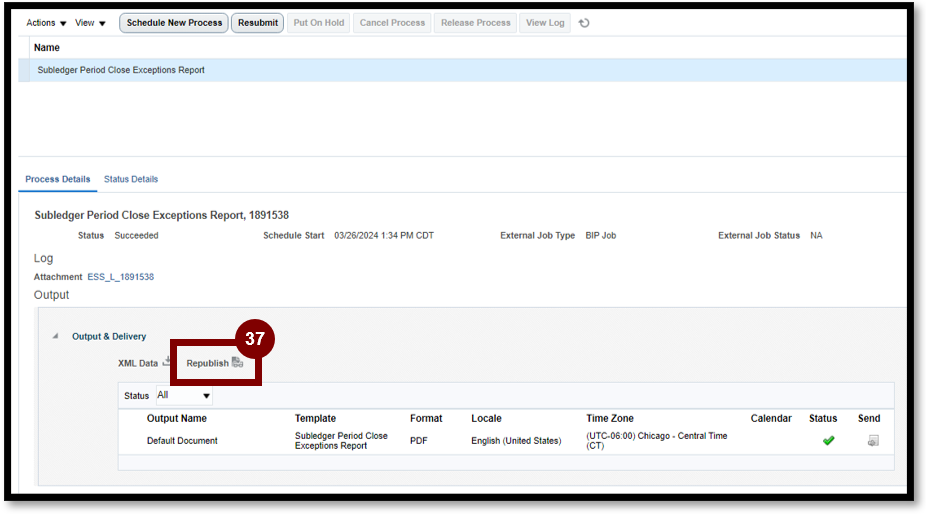Open the View dropdown menu
Screen dimensions: 926x515
click(x=90, y=23)
